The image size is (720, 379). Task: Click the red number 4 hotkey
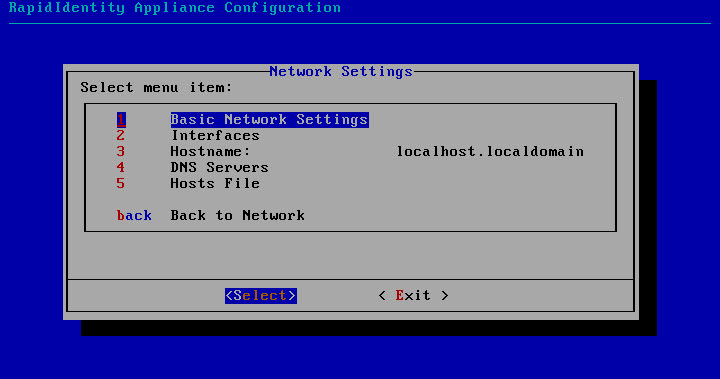(121, 168)
